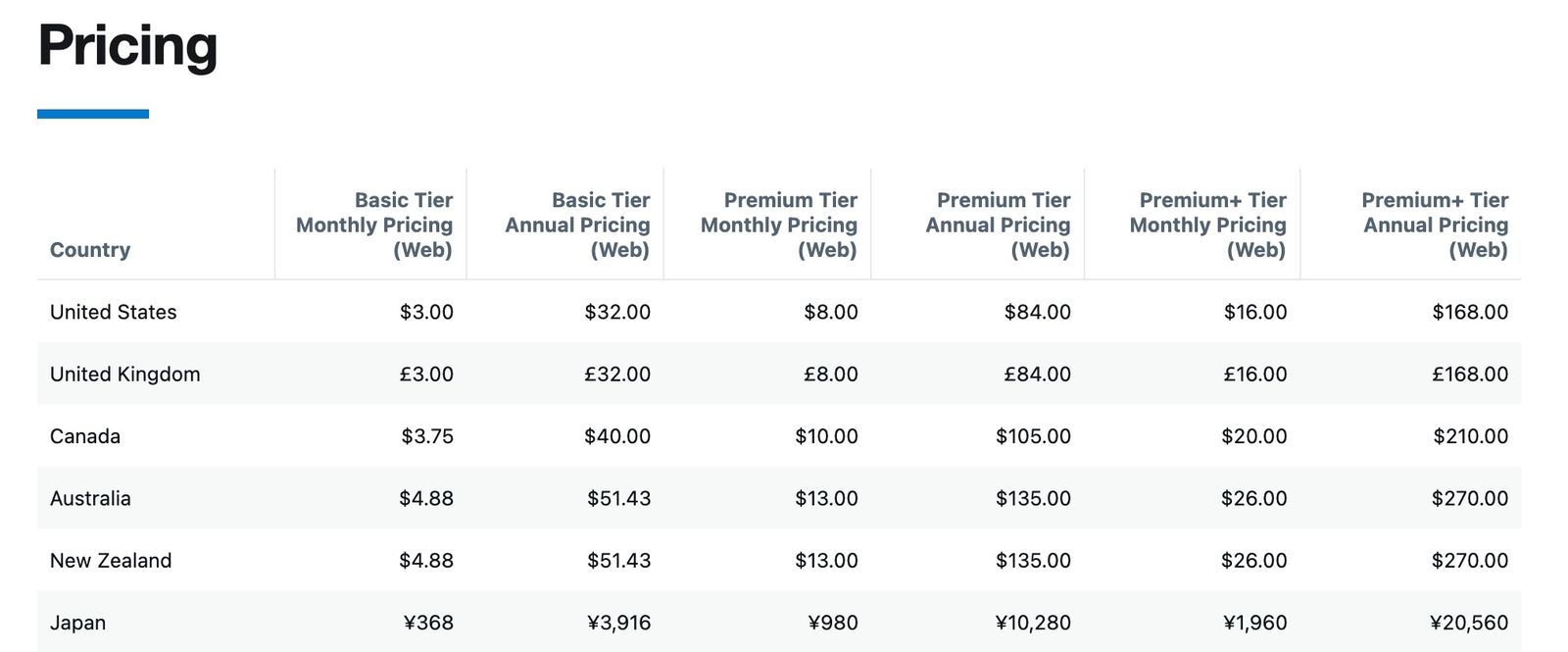Select Japan's ¥20,560 annual price cell
The image size is (1568, 652).
1468,623
